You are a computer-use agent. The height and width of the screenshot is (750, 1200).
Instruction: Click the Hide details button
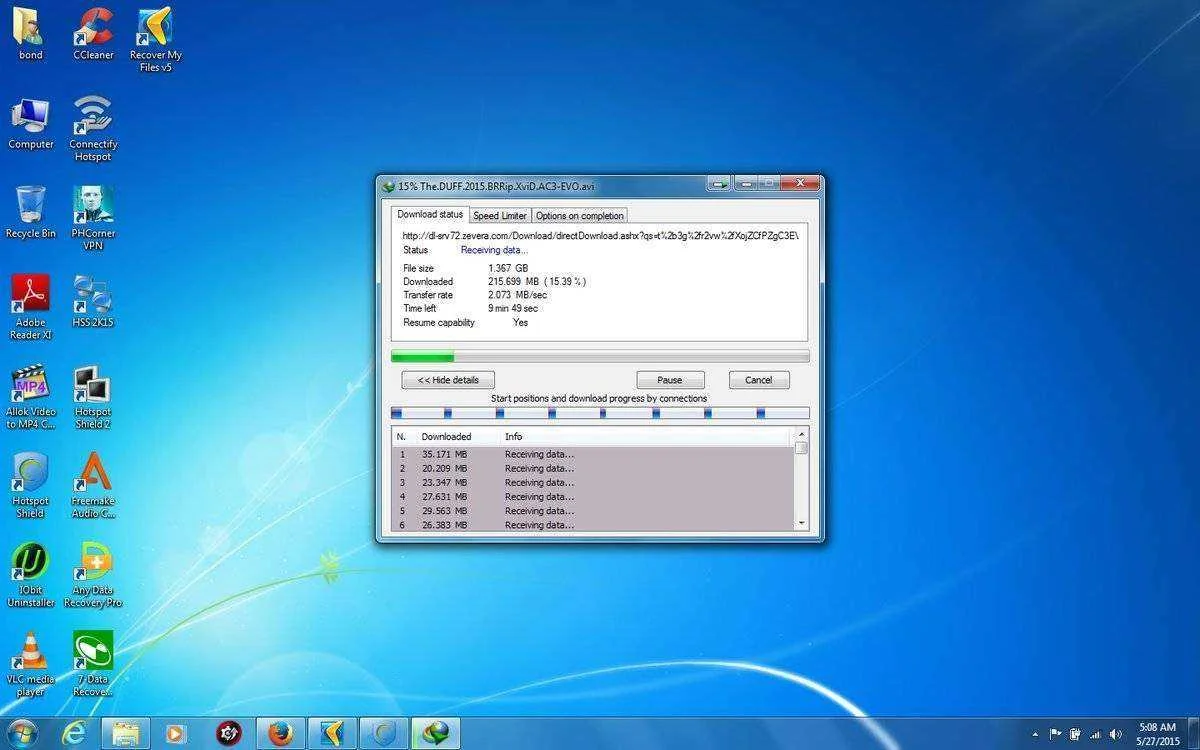448,380
